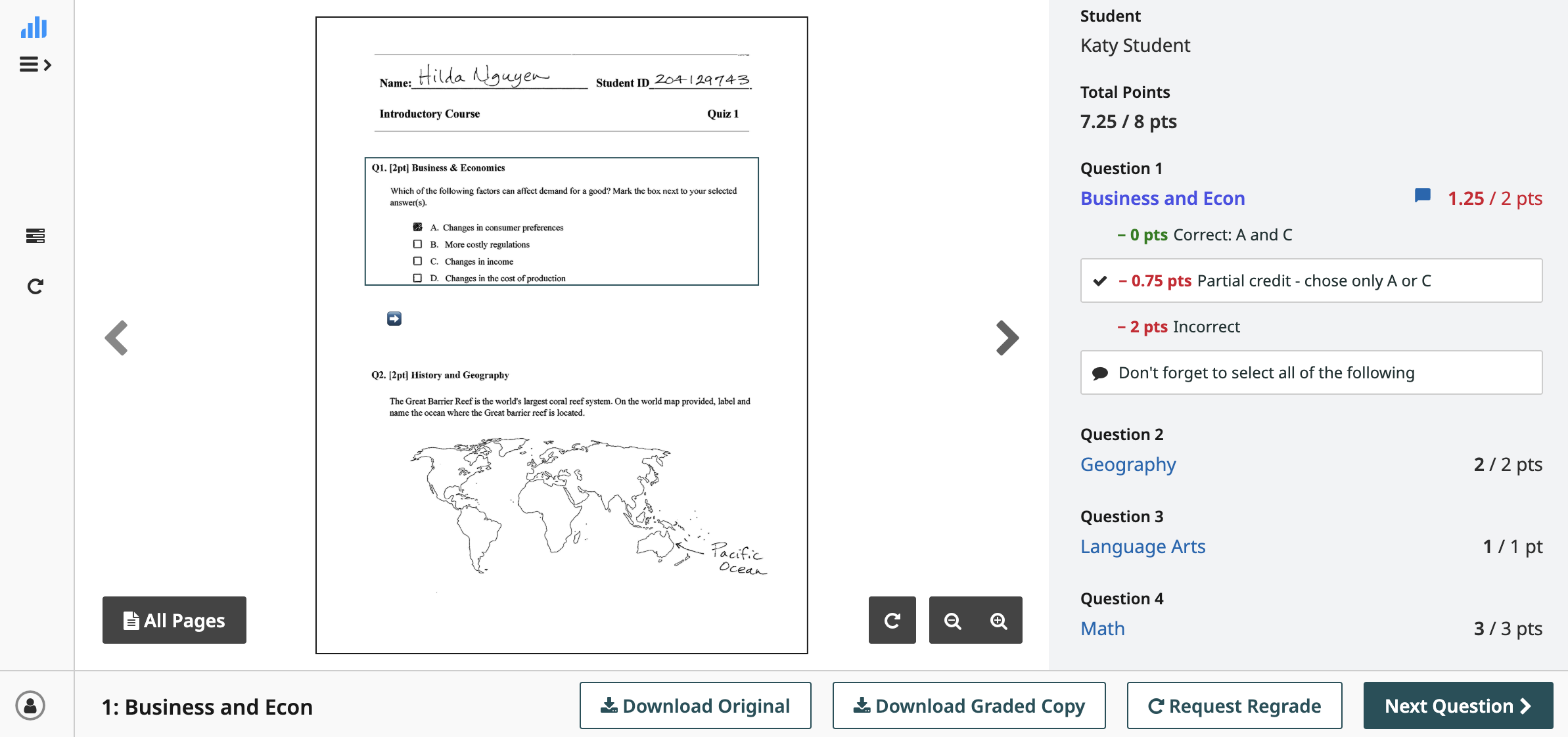Open the rubric list icon in sidebar
This screenshot has width=1568, height=737.
[x=35, y=236]
